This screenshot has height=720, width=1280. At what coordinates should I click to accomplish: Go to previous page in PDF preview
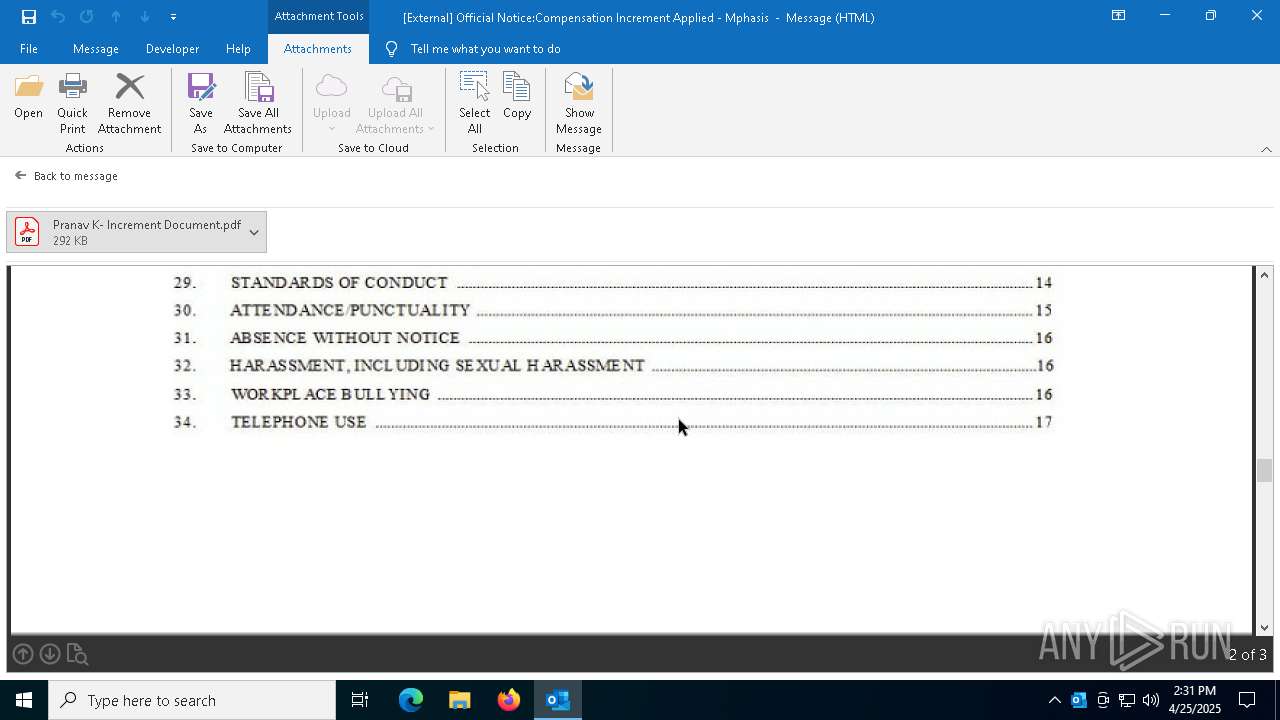point(22,655)
